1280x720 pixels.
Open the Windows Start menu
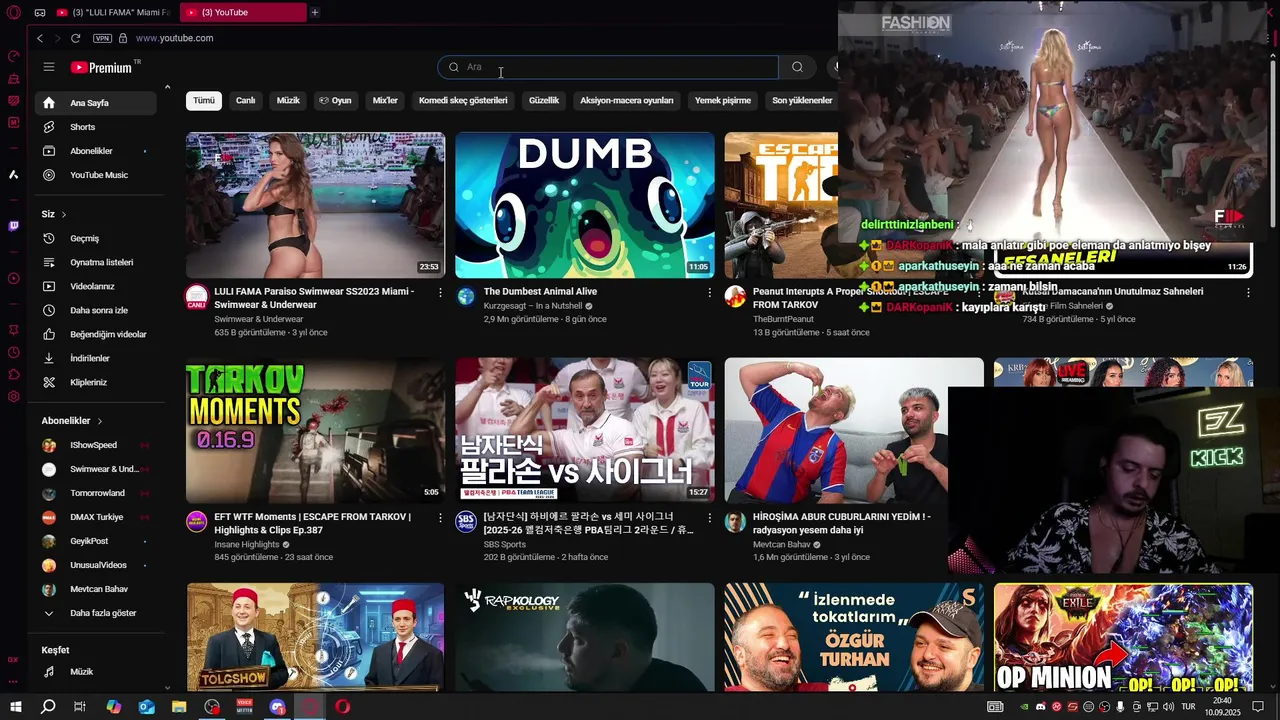pyautogui.click(x=14, y=706)
